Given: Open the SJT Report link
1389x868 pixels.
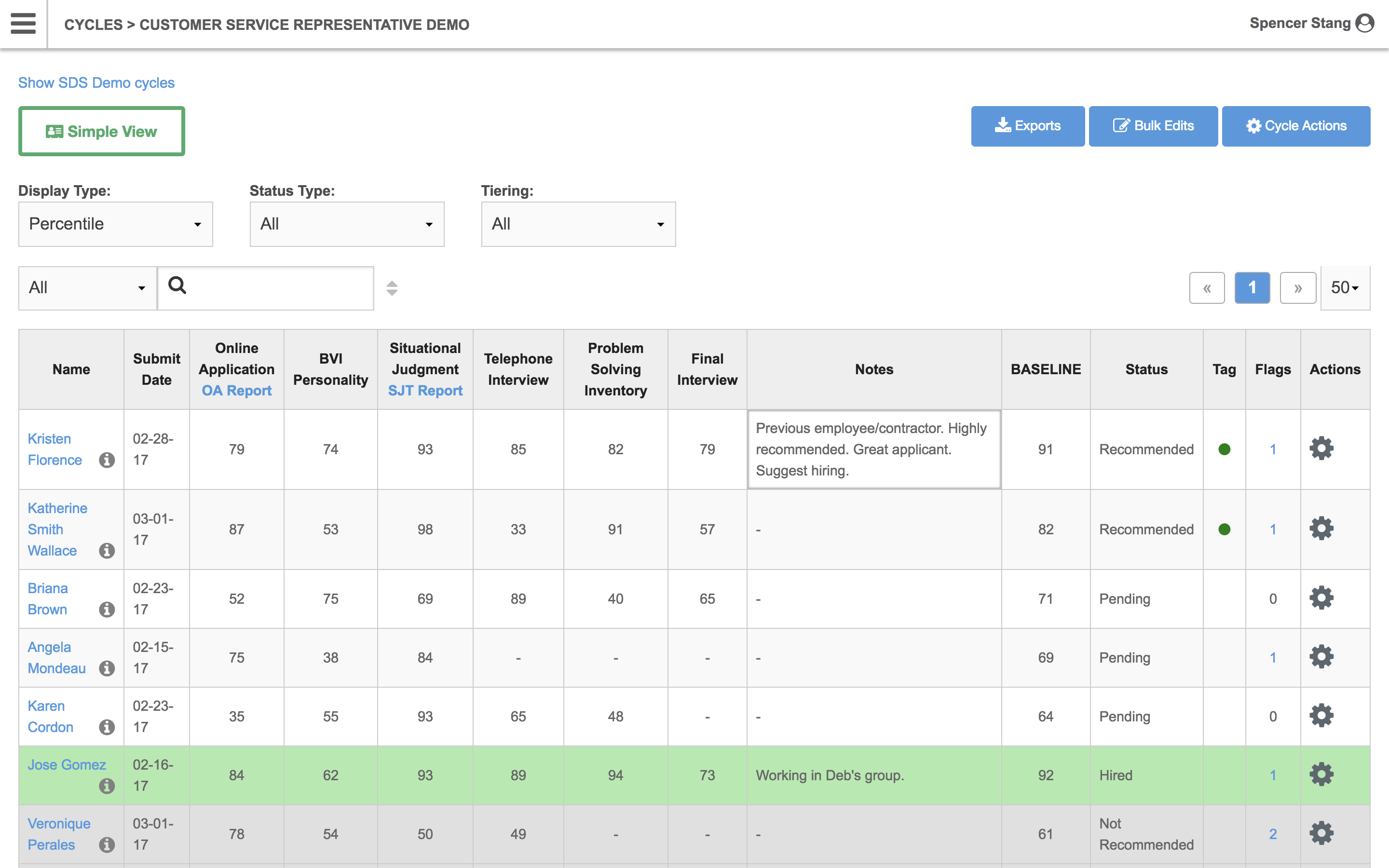Looking at the screenshot, I should (x=425, y=391).
